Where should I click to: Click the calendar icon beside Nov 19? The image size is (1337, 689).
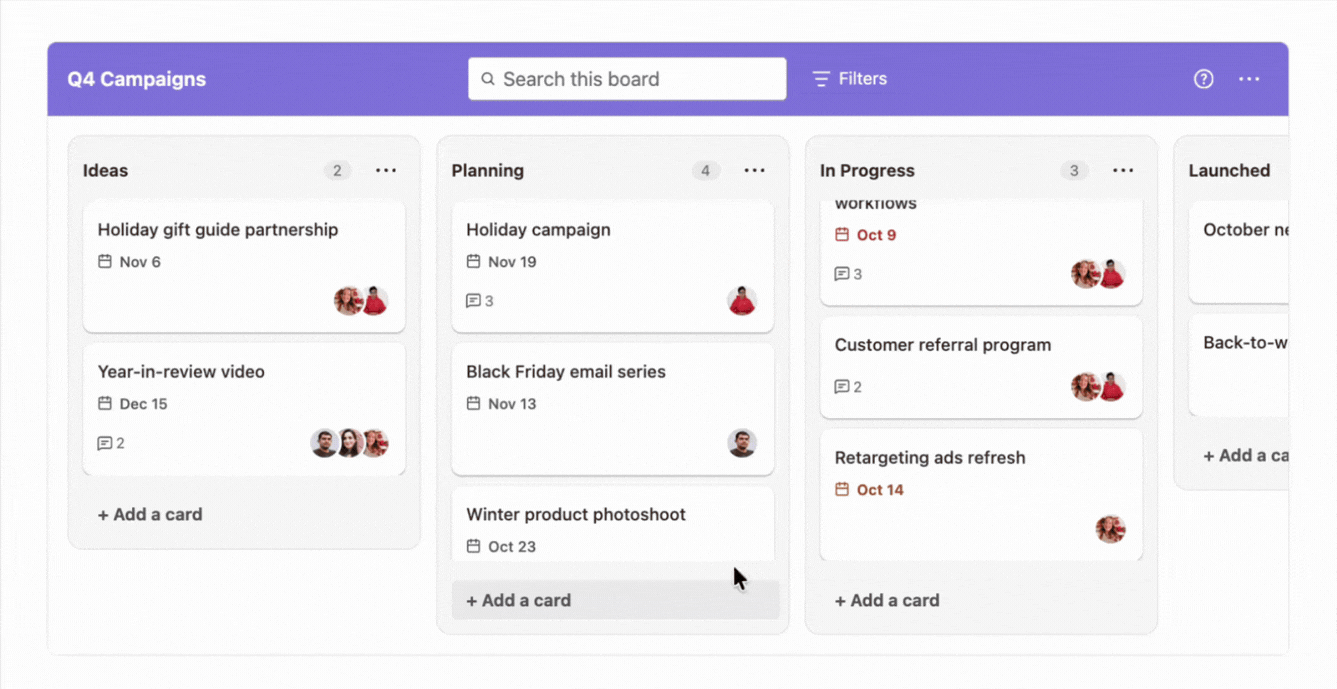tap(473, 262)
